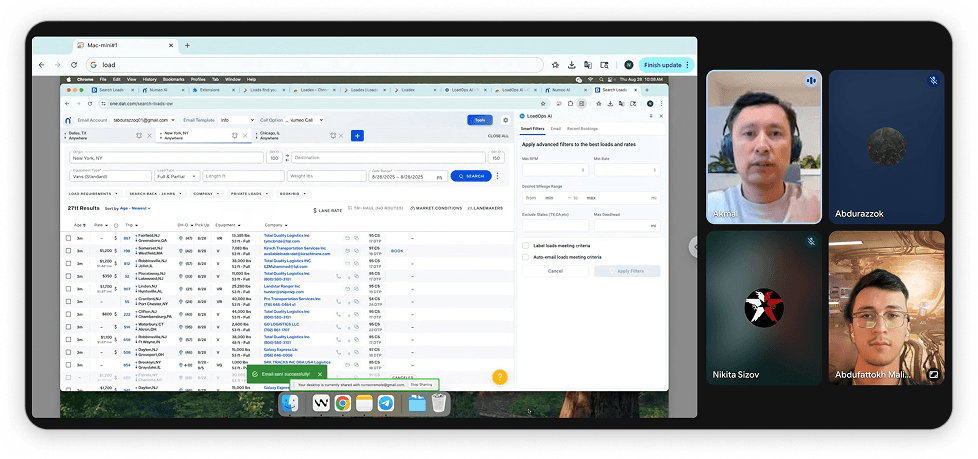Open the Call Option dropdown

pos(306,120)
